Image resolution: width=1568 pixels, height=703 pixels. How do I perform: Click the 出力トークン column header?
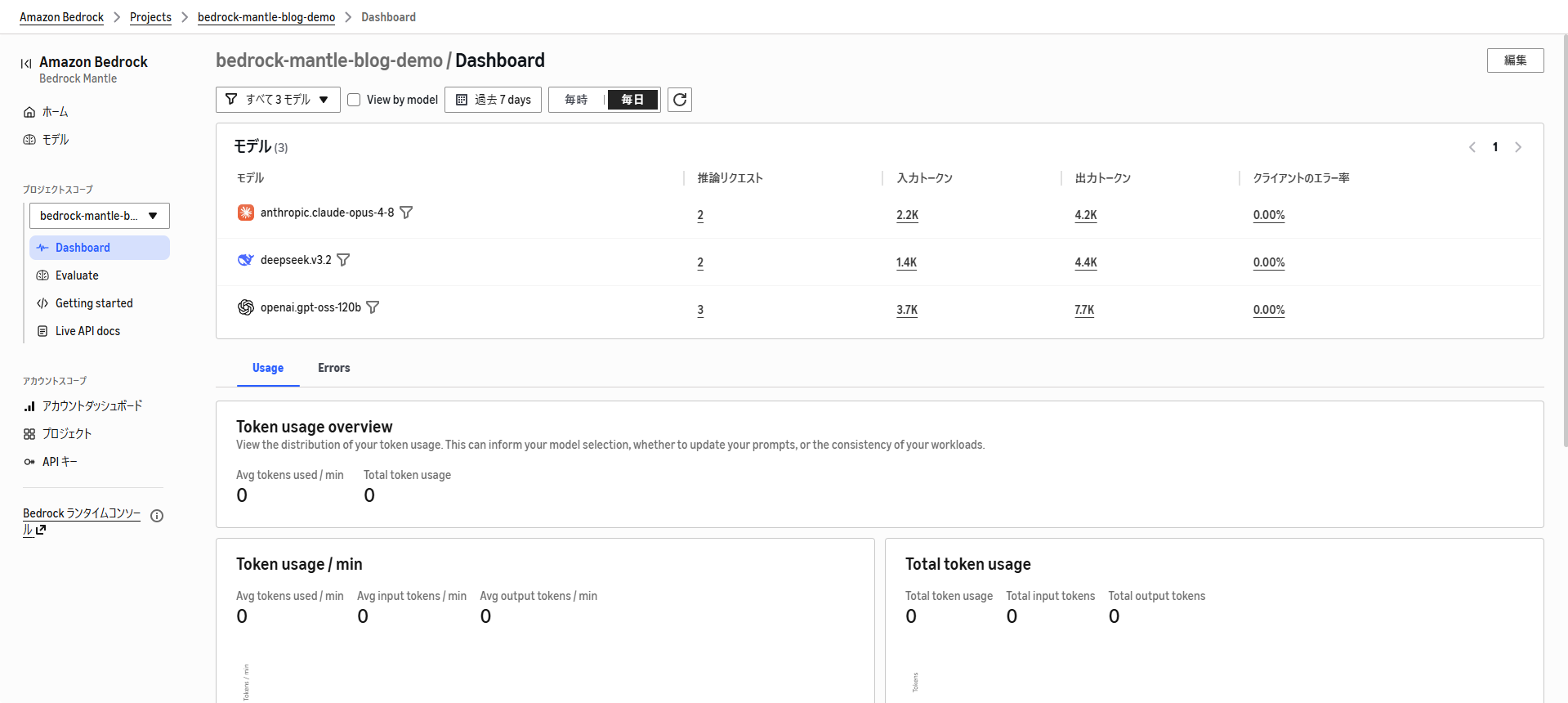click(1102, 178)
